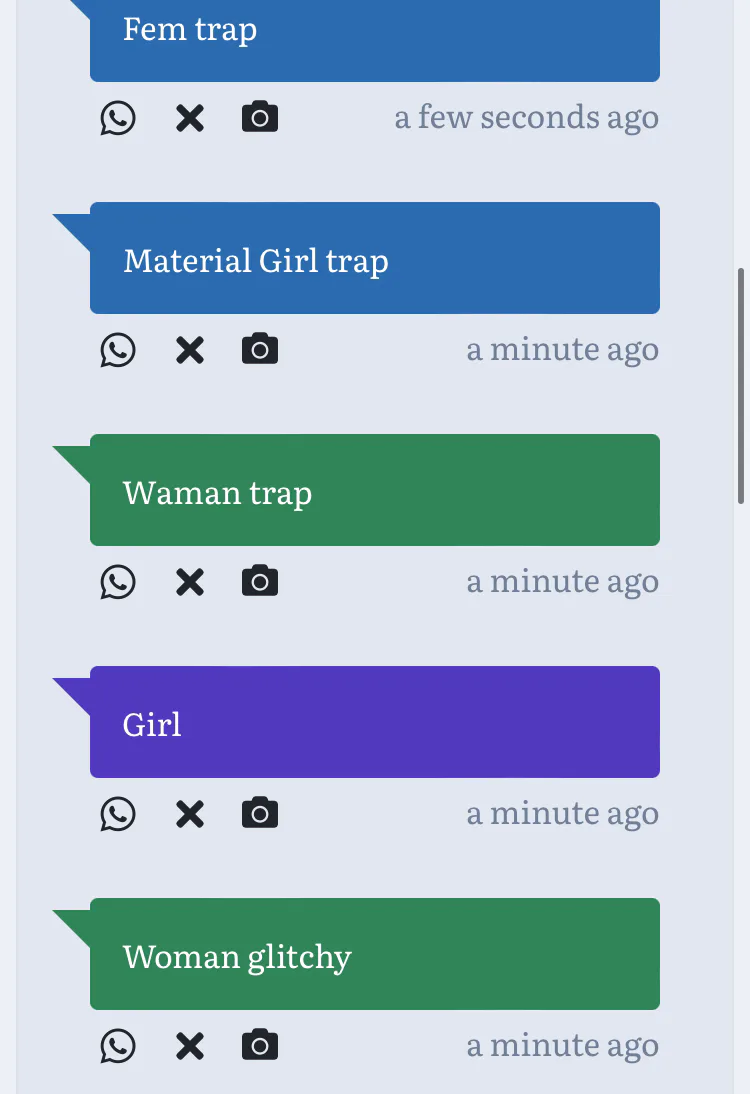Screen dimensions: 750x1094
Task: Click X icon under 'Woman glitchy'
Action: coord(189,1047)
